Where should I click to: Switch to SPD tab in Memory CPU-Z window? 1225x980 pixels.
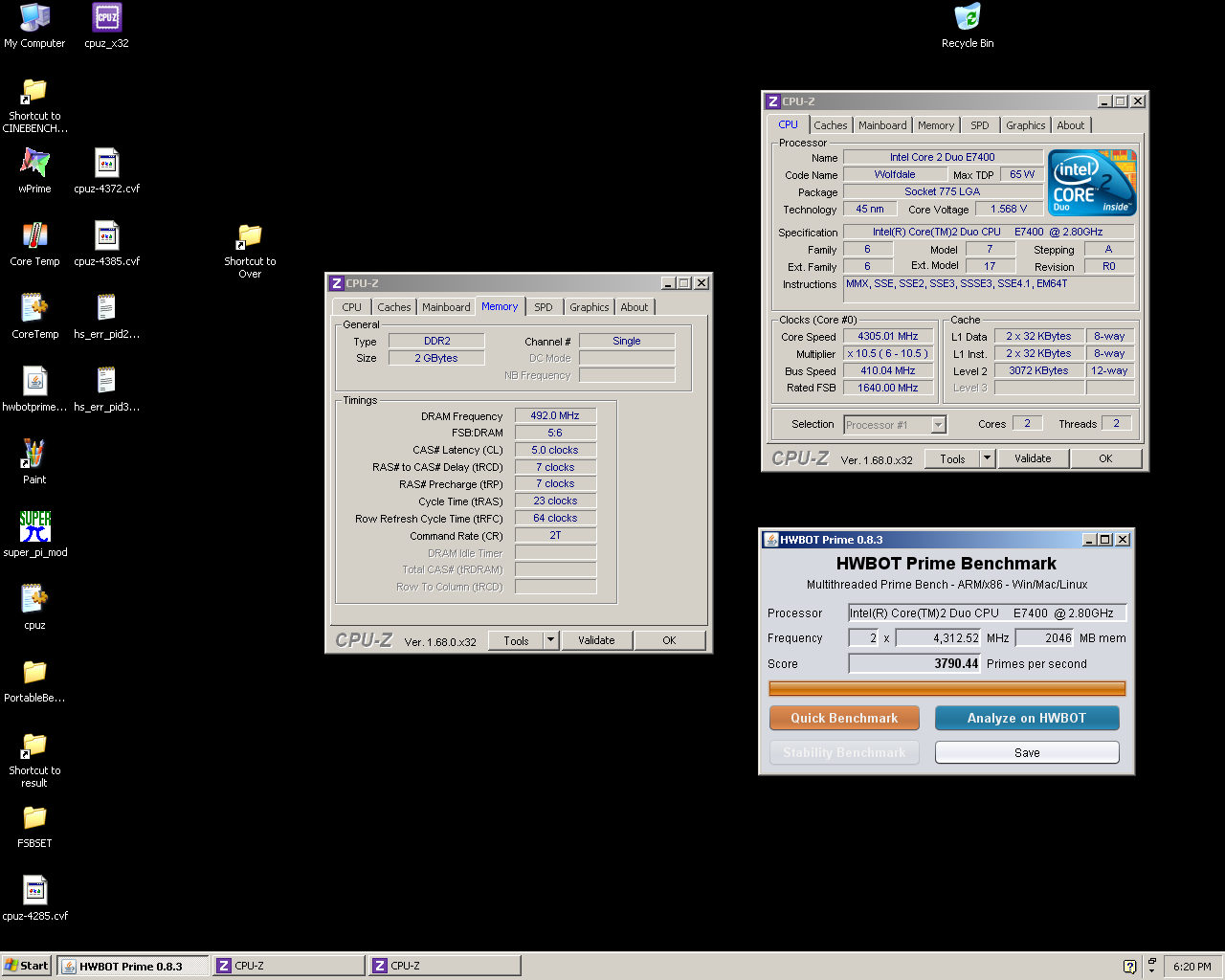[x=544, y=307]
